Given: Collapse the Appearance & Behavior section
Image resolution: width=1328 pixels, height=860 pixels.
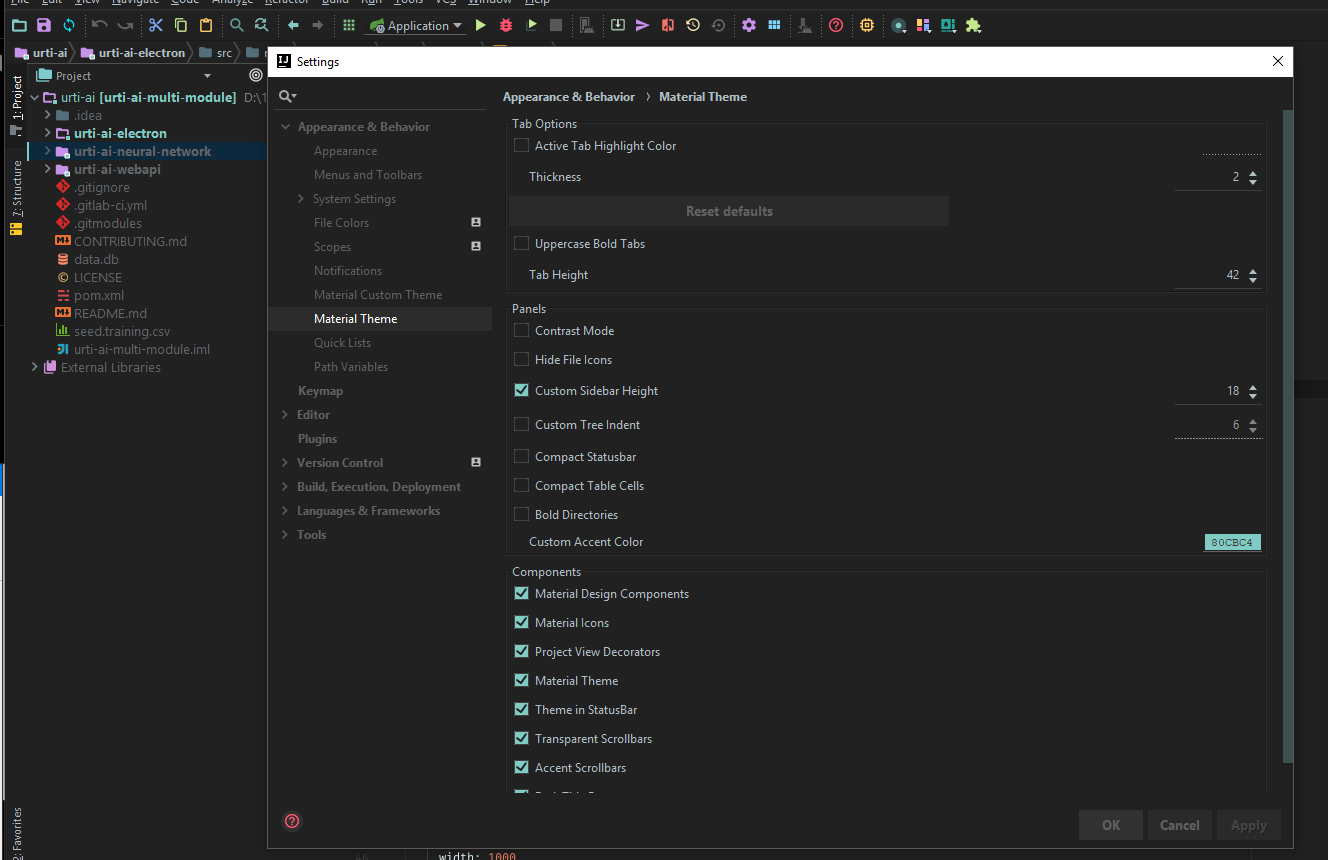Looking at the screenshot, I should point(286,126).
